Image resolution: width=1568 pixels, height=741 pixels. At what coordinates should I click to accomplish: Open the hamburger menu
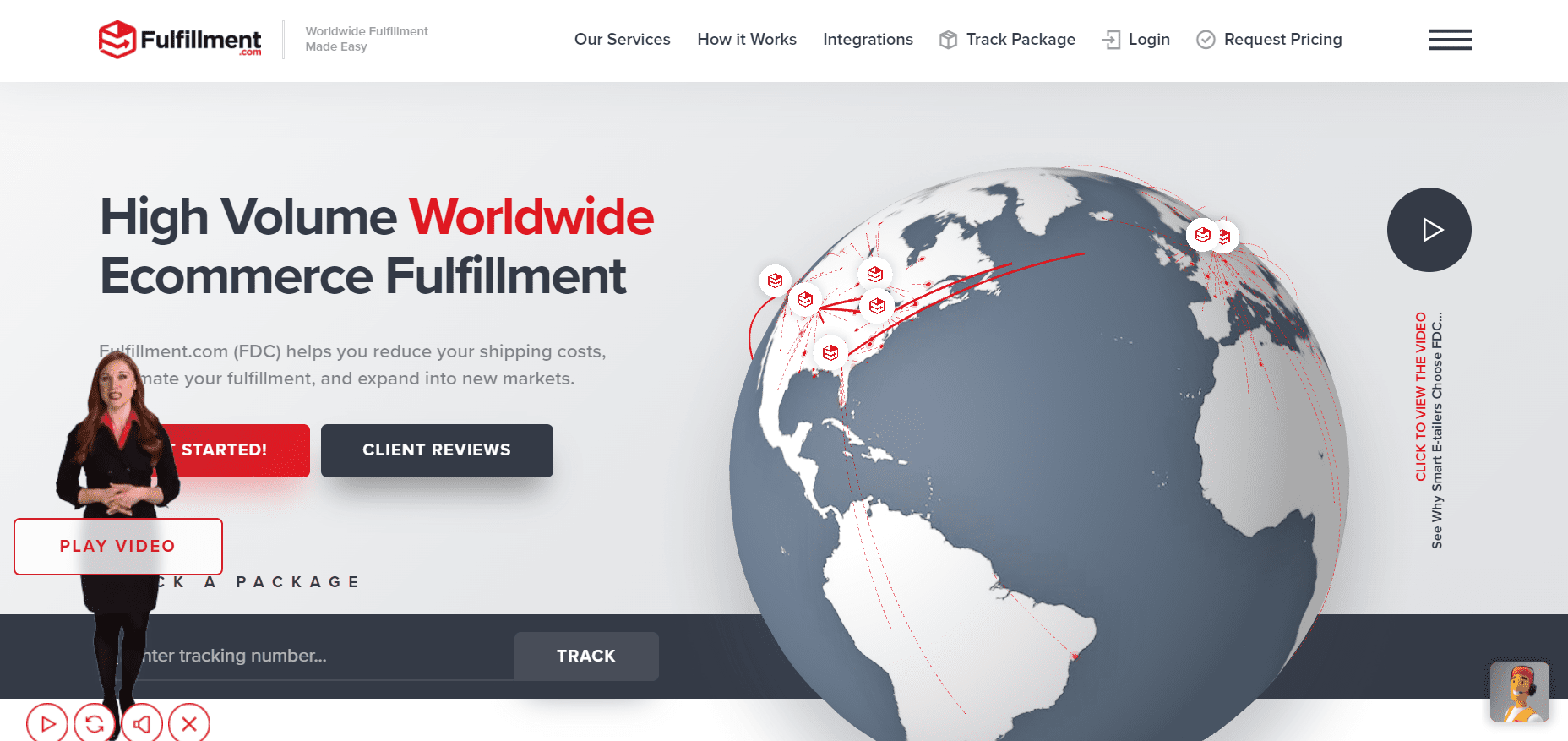tap(1451, 40)
